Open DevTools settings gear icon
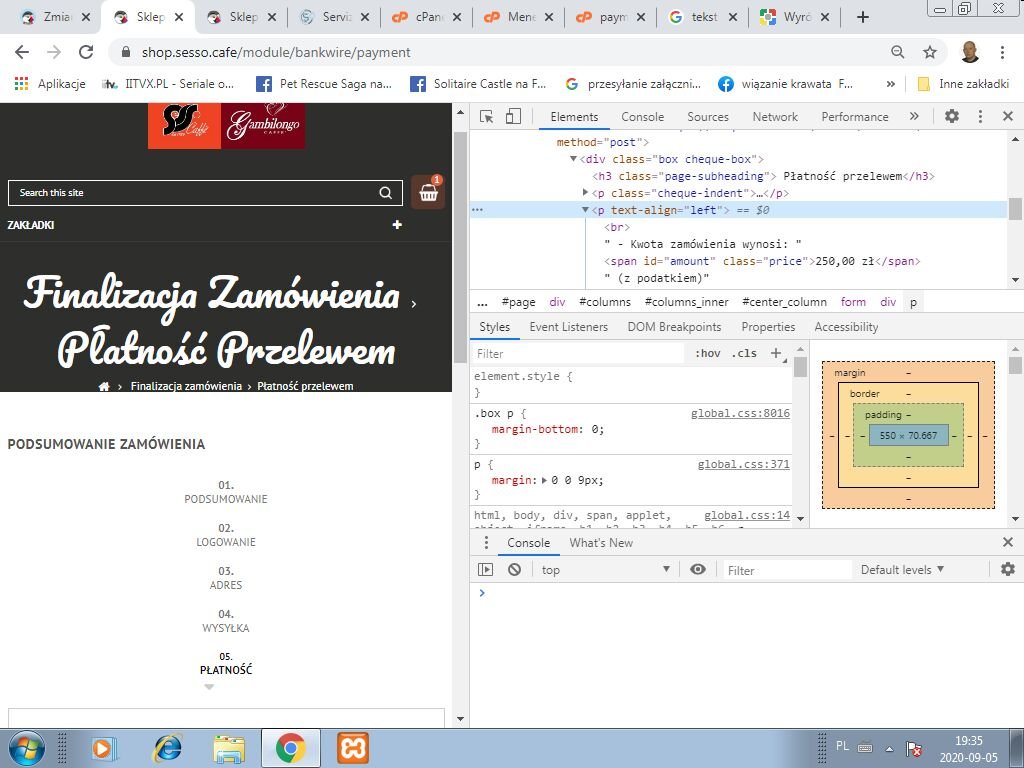This screenshot has height=768, width=1024. click(x=952, y=116)
